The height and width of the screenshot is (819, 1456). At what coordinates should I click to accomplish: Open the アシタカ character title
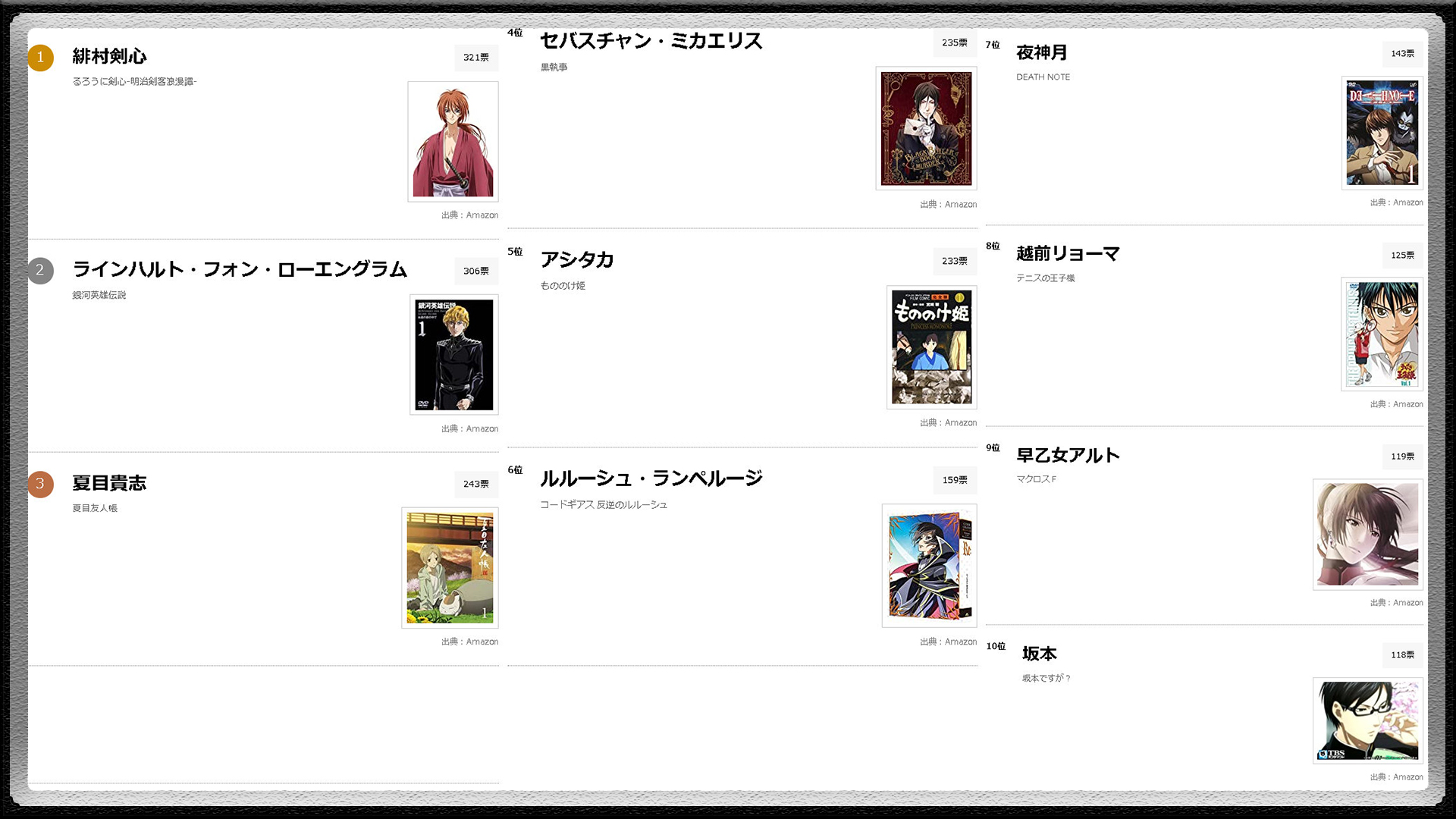point(577,260)
